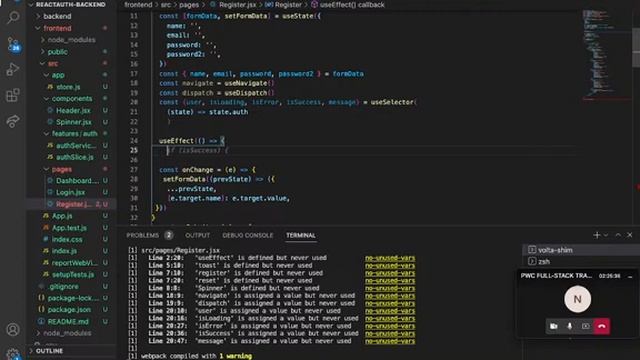640x360 pixels.
Task: Click the pages breadcrumb segment
Action: tap(189, 5)
